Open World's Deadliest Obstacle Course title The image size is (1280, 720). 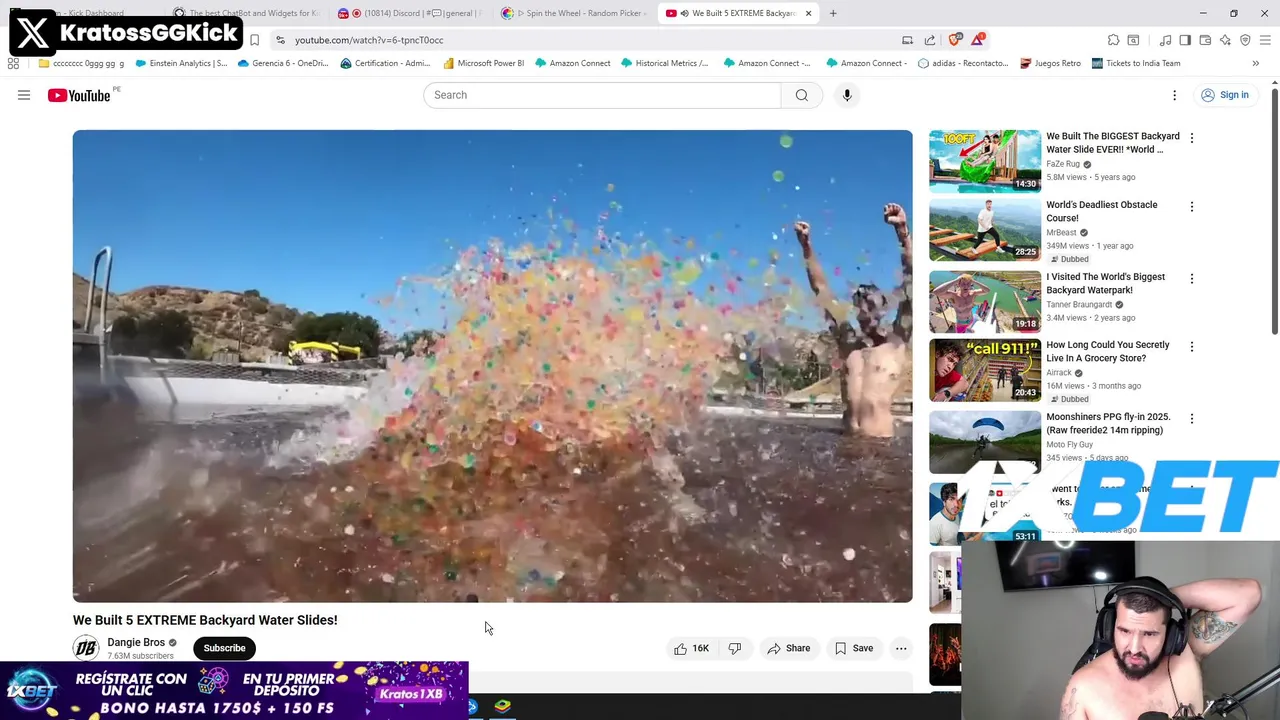tap(1101, 211)
